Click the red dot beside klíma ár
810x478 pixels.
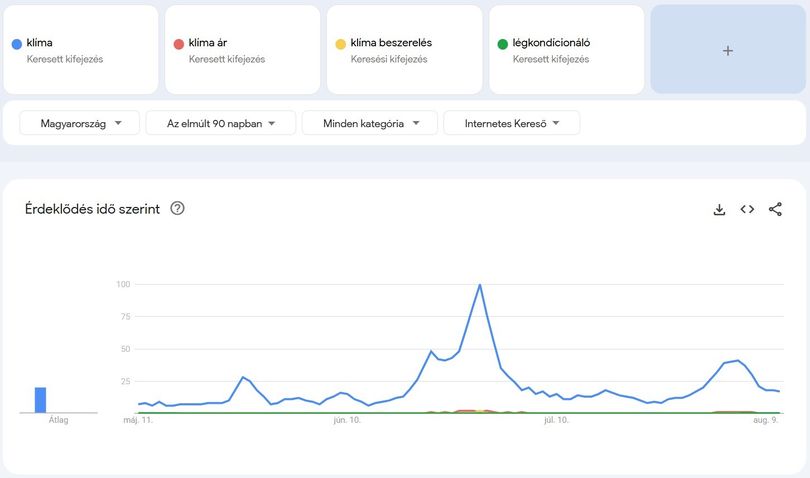[179, 44]
